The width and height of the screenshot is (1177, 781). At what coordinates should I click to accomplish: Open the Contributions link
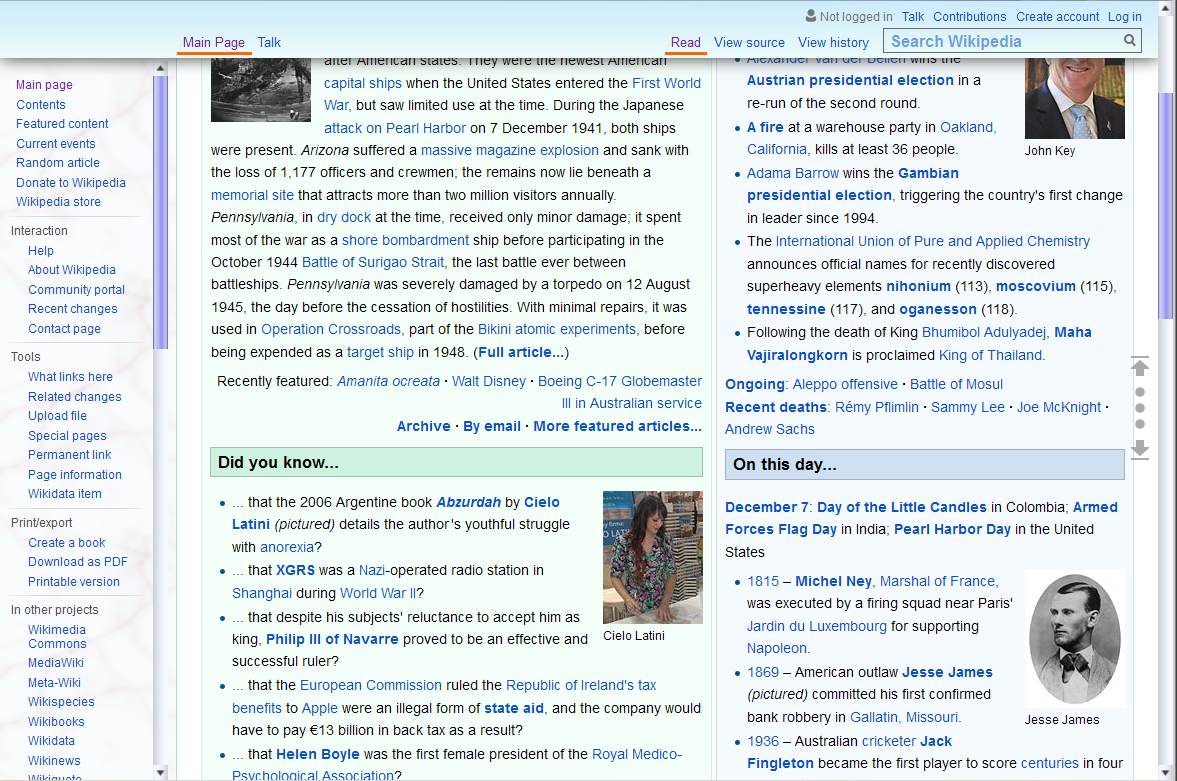coord(969,17)
